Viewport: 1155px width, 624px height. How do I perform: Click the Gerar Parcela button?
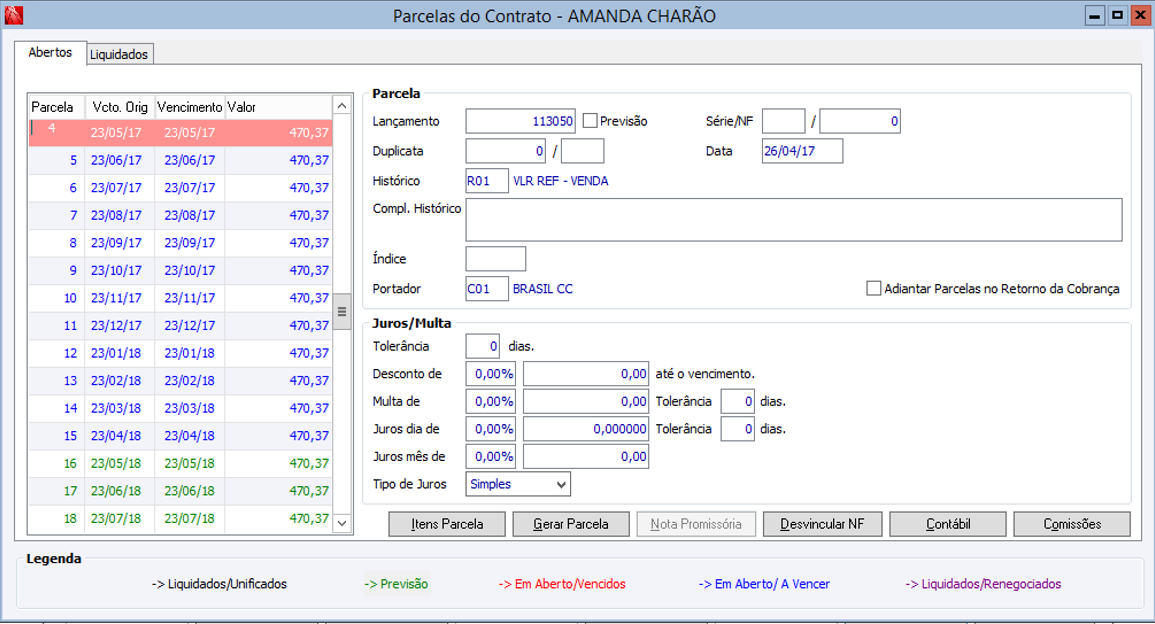click(x=571, y=524)
